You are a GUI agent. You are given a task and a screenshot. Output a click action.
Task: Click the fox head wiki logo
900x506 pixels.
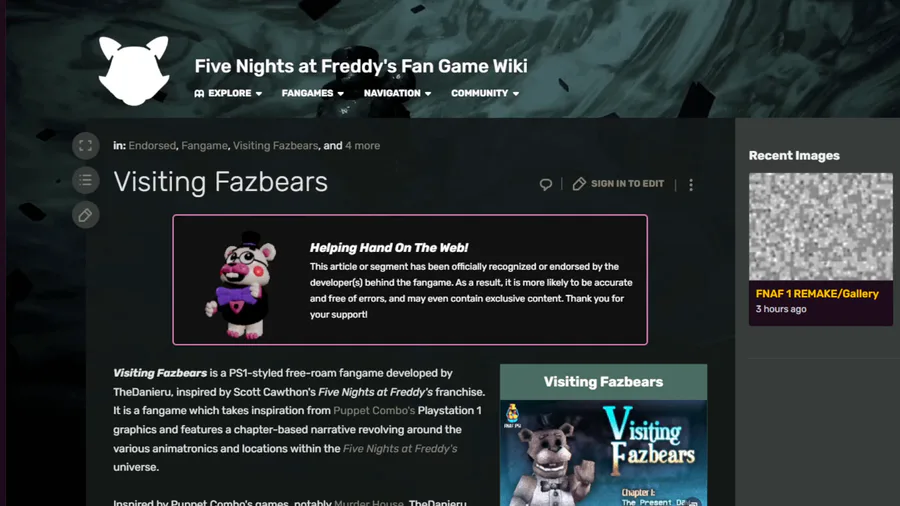point(134,71)
